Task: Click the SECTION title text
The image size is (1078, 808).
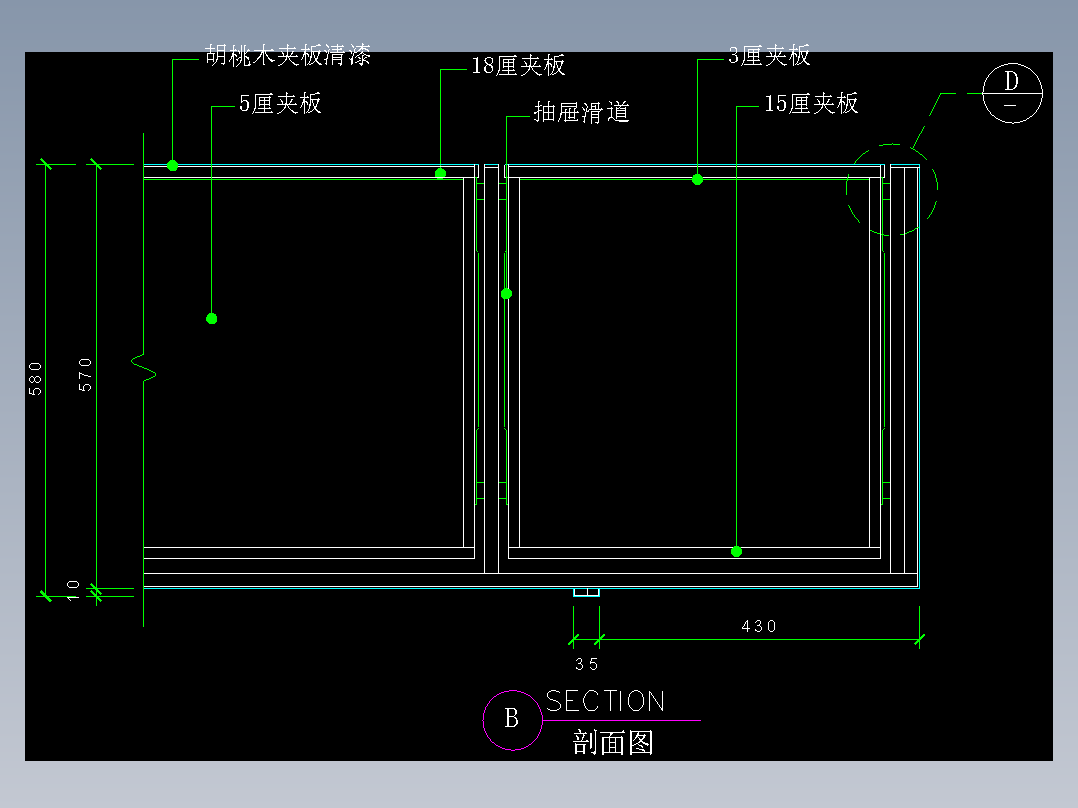Action: point(606,701)
